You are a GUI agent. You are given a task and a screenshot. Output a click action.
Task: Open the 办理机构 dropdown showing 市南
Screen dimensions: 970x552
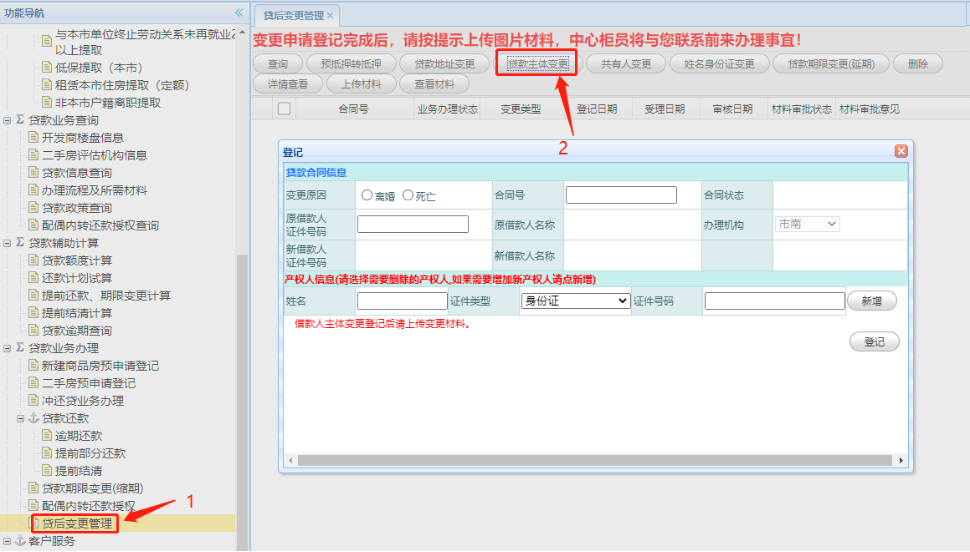(x=807, y=224)
